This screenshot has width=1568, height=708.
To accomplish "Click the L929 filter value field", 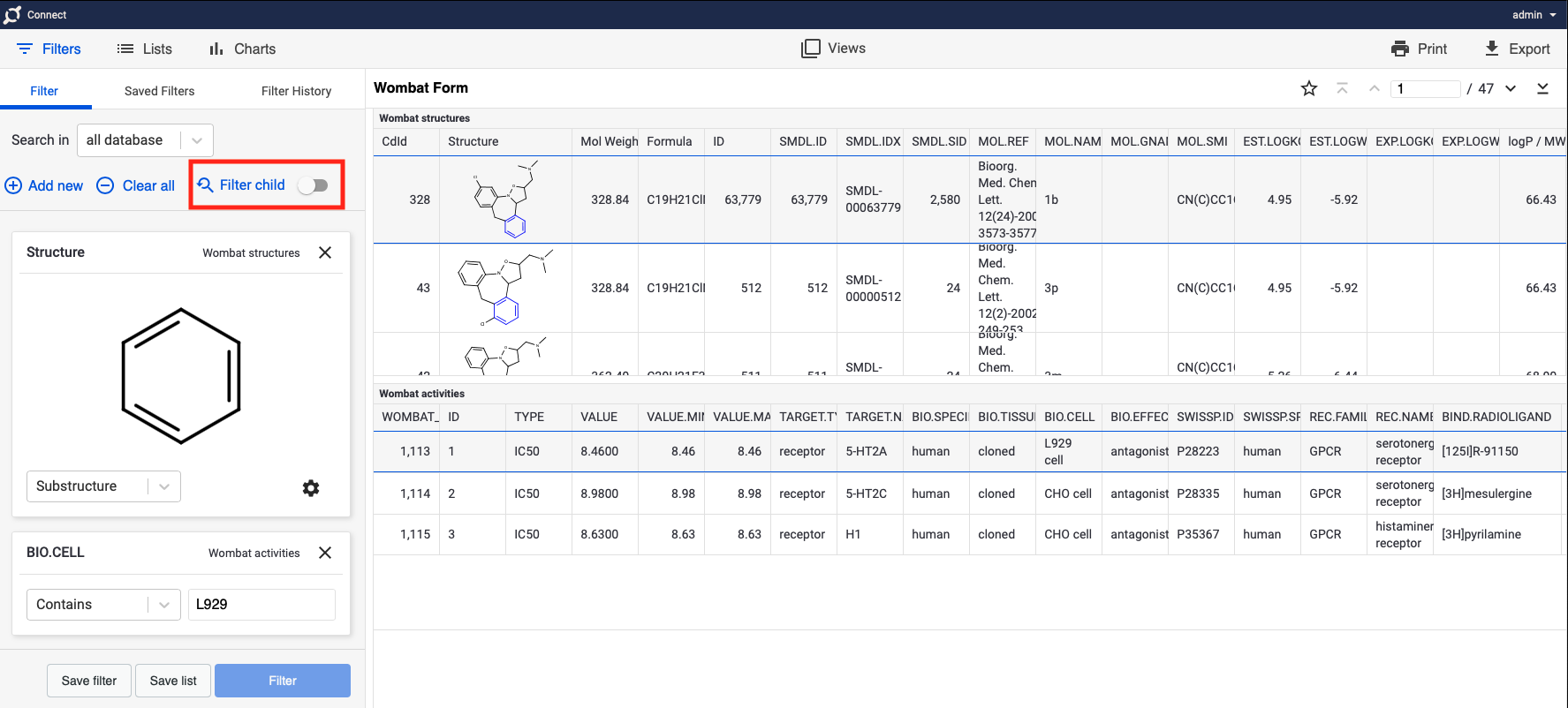I will (261, 605).
